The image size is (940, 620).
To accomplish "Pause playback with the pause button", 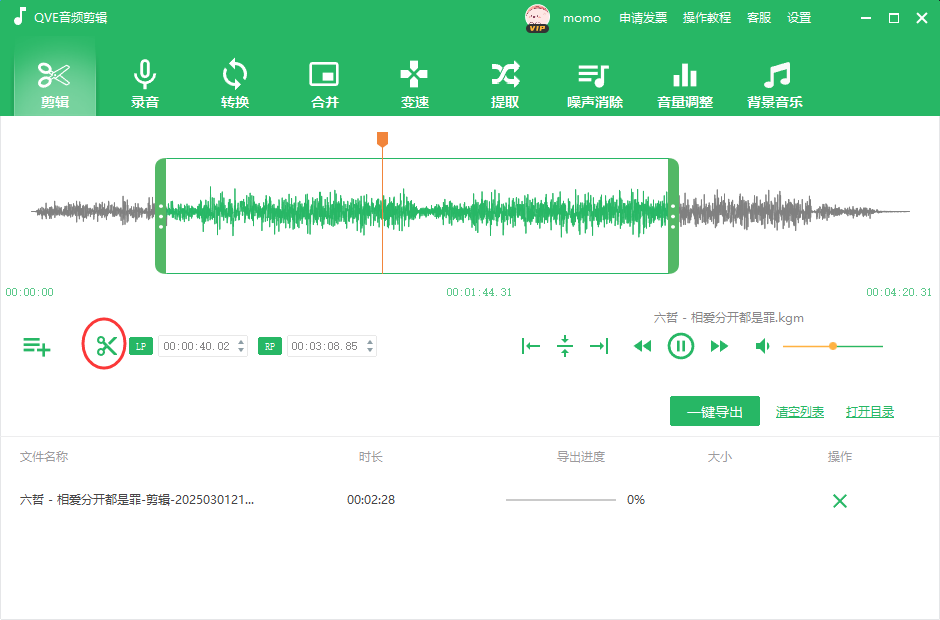I will 680,346.
